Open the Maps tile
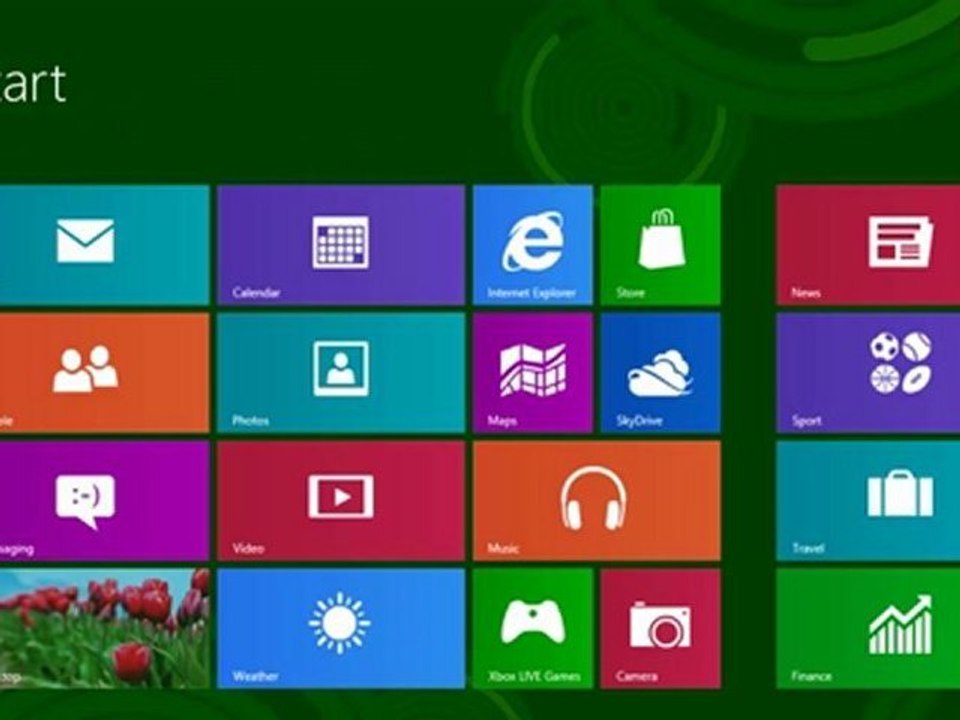Image resolution: width=960 pixels, height=720 pixels. [533, 373]
